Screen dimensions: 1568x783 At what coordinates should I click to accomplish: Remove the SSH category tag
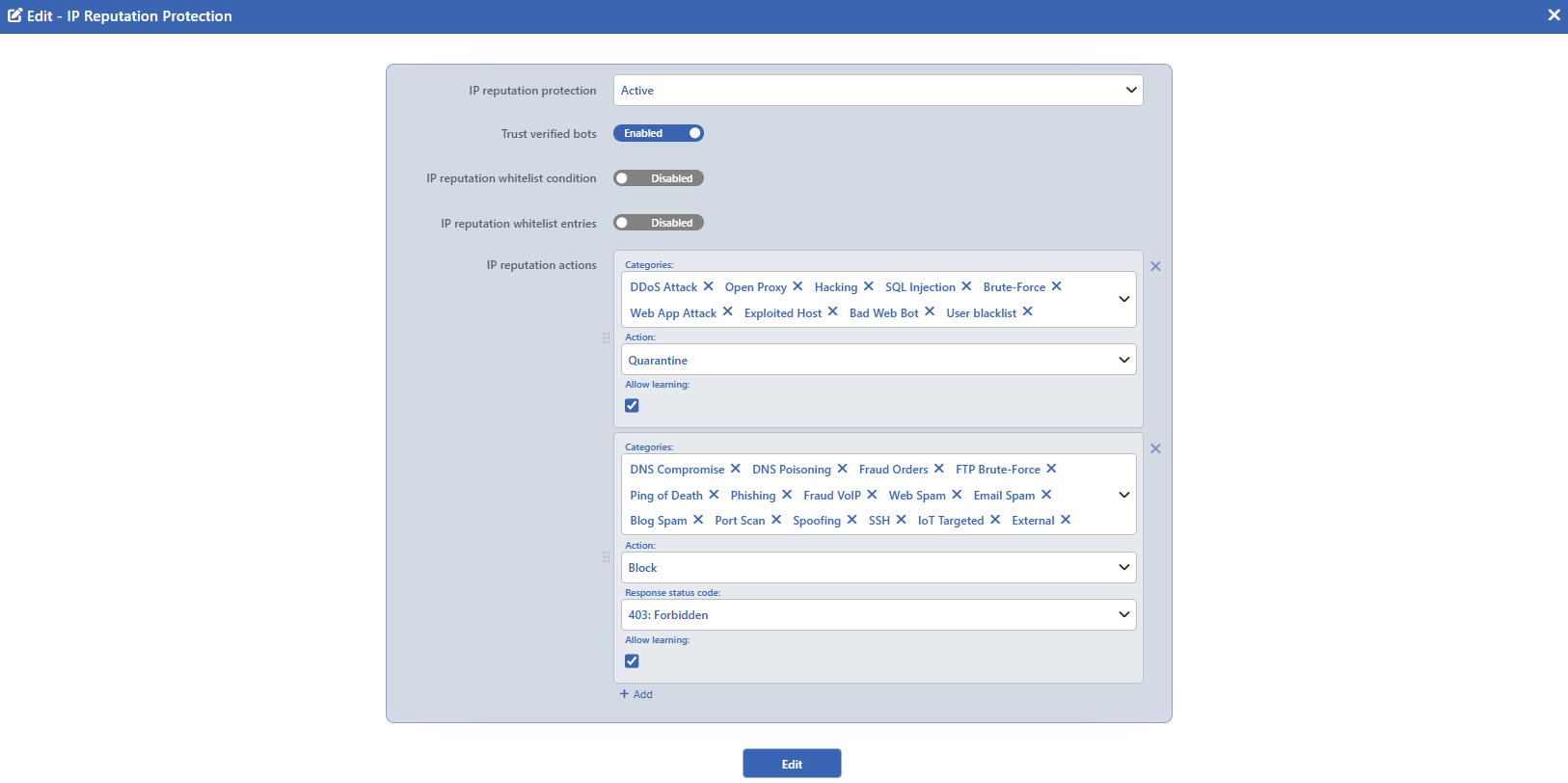pos(901,520)
